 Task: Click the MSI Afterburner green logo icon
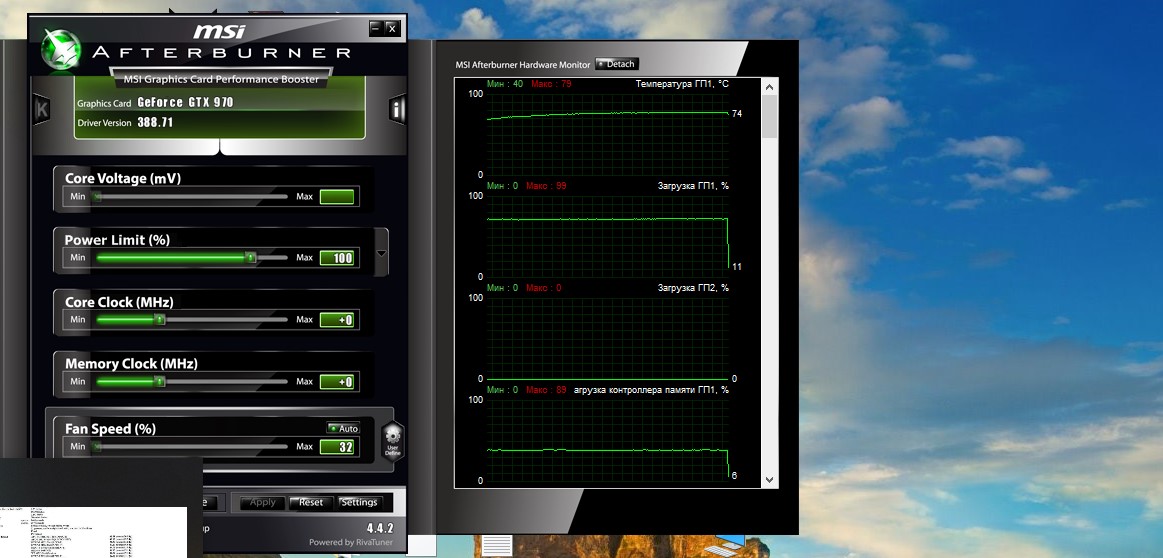click(61, 50)
